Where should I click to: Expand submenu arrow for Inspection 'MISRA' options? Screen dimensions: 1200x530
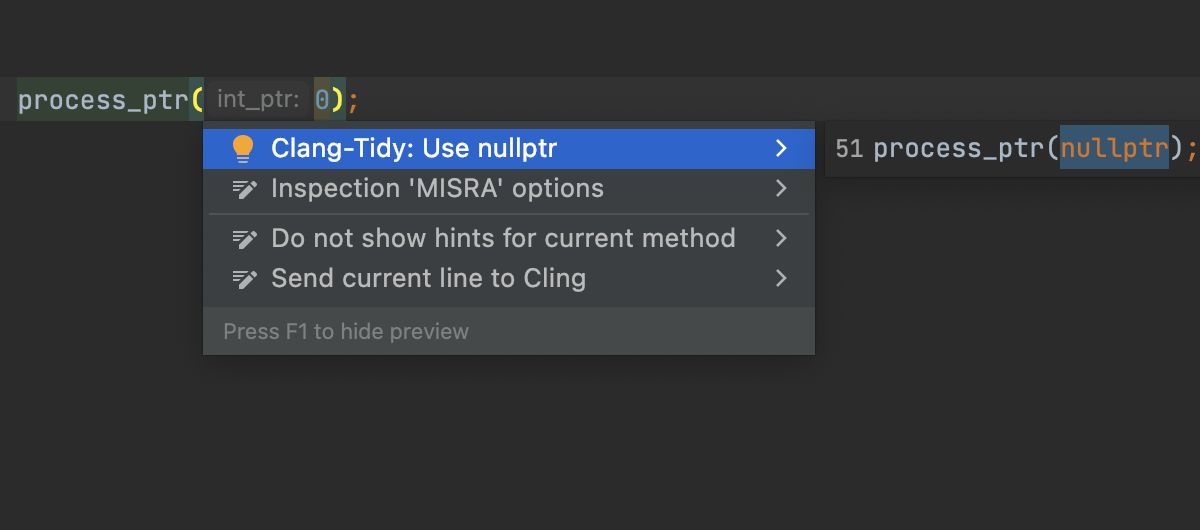(781, 189)
